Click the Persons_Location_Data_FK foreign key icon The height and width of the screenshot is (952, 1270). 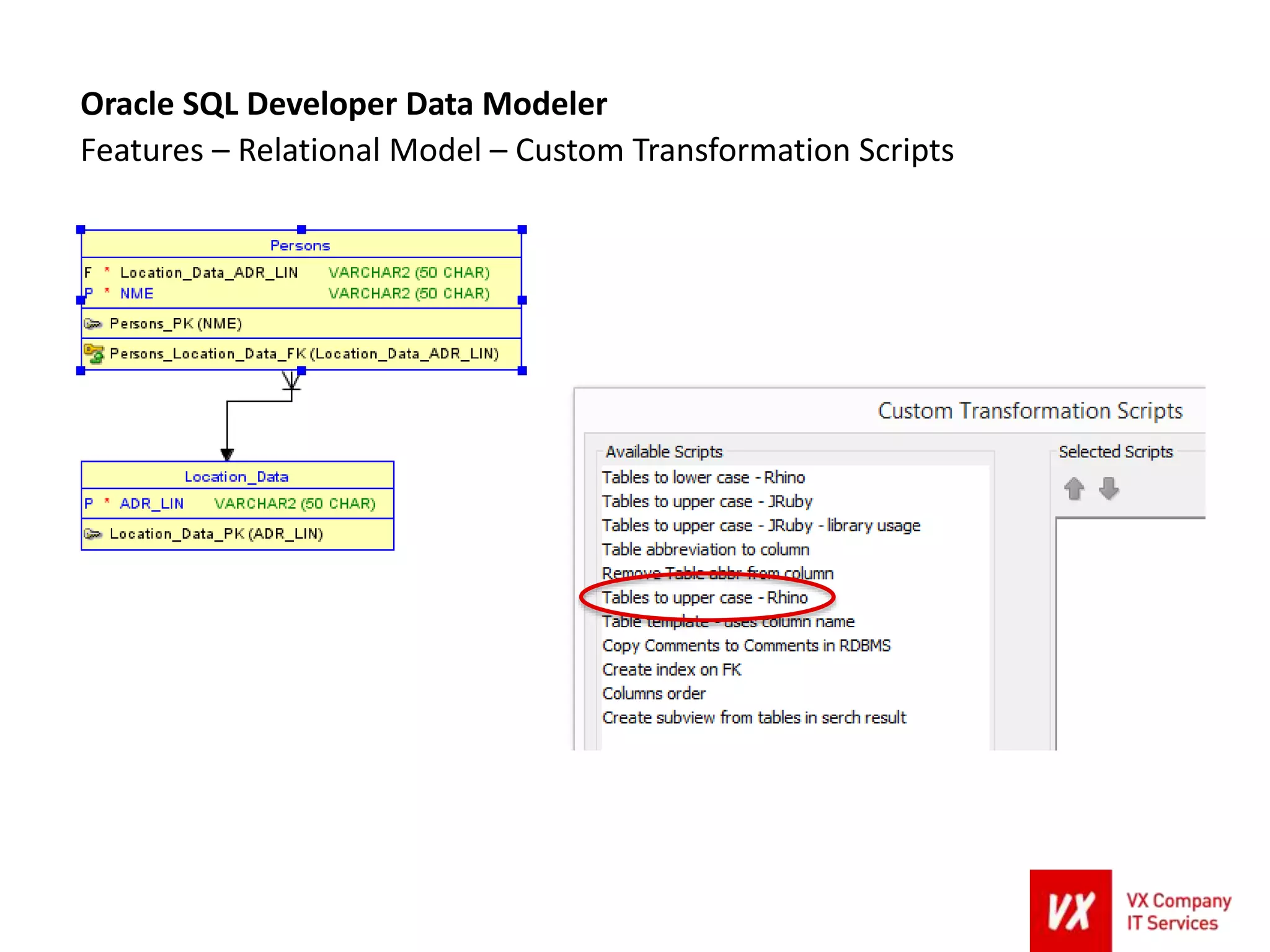click(94, 353)
